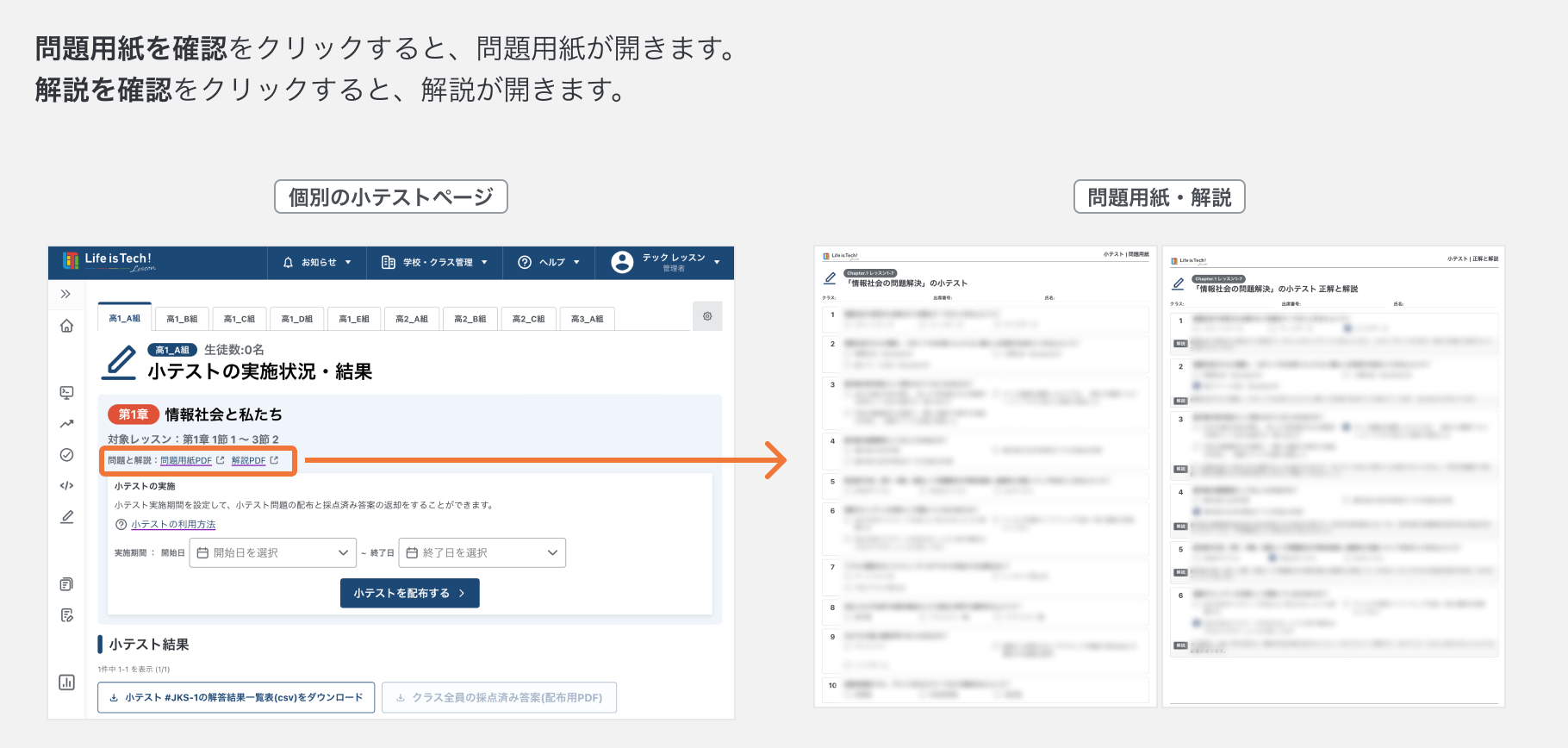The width and height of the screenshot is (1568, 748).
Task: Click クラス全員の採点済み答案(配布用PDF) button
Action: (x=499, y=697)
